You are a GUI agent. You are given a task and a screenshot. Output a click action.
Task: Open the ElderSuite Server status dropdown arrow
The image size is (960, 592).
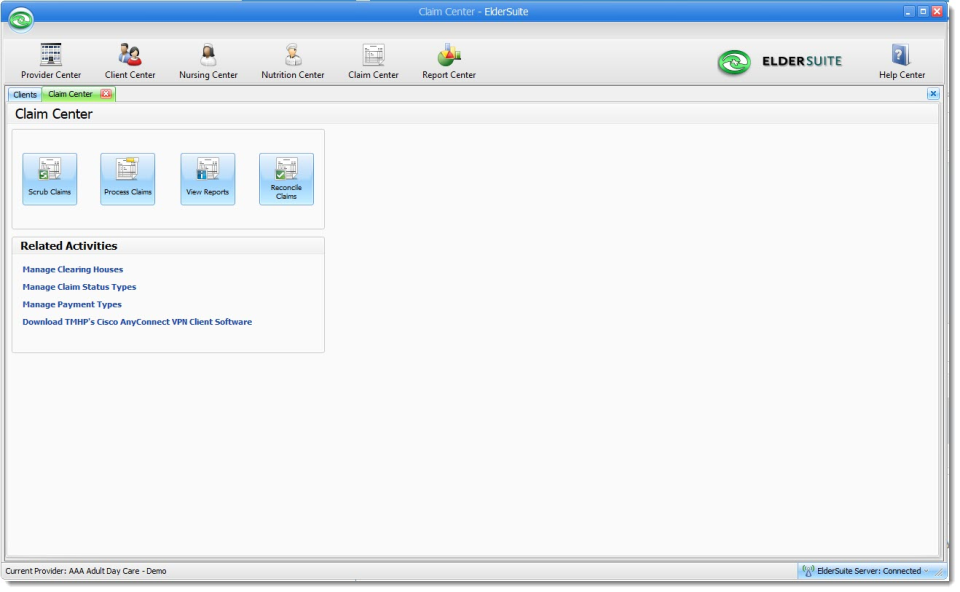926,571
